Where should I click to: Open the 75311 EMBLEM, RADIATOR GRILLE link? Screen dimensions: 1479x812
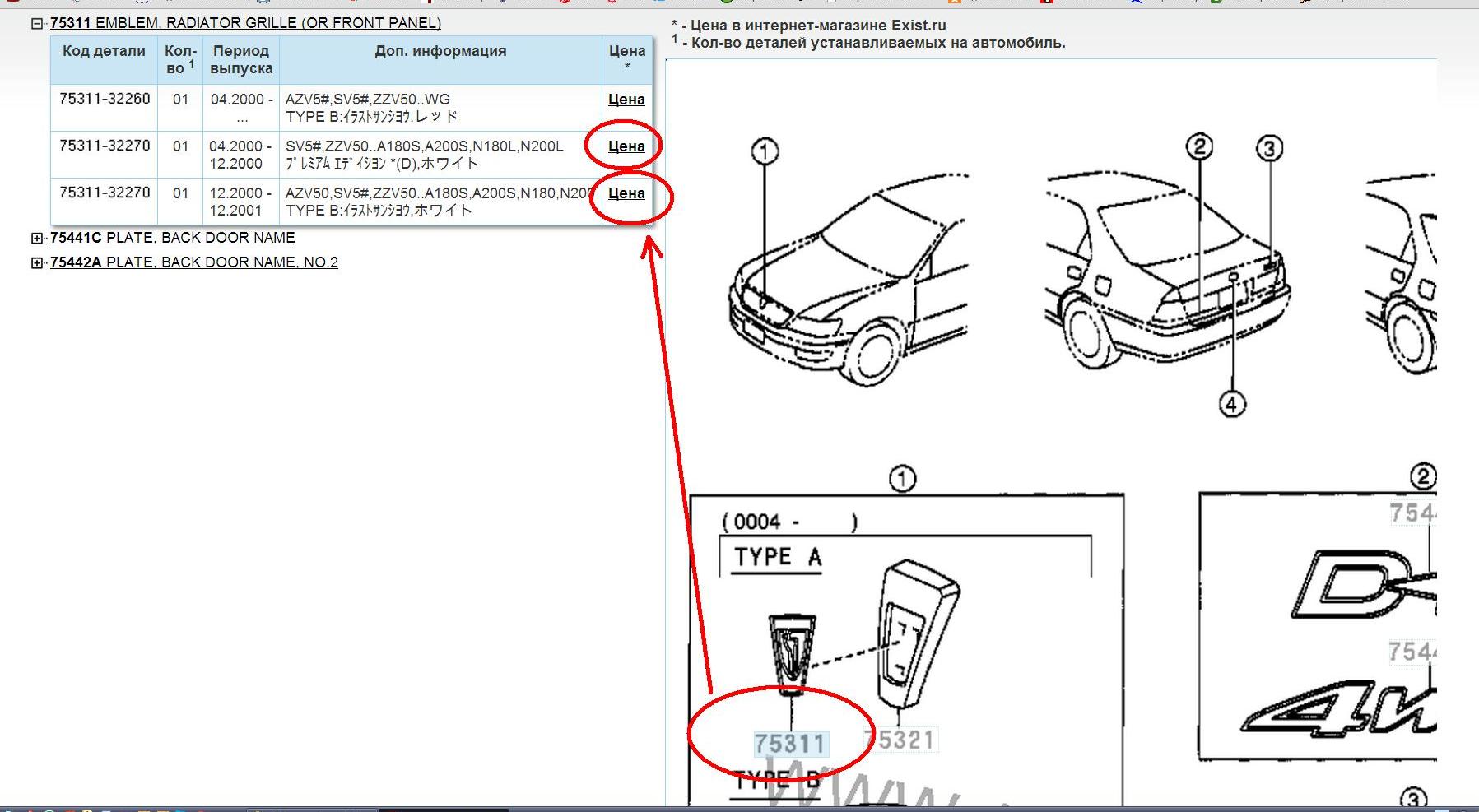coord(245,24)
